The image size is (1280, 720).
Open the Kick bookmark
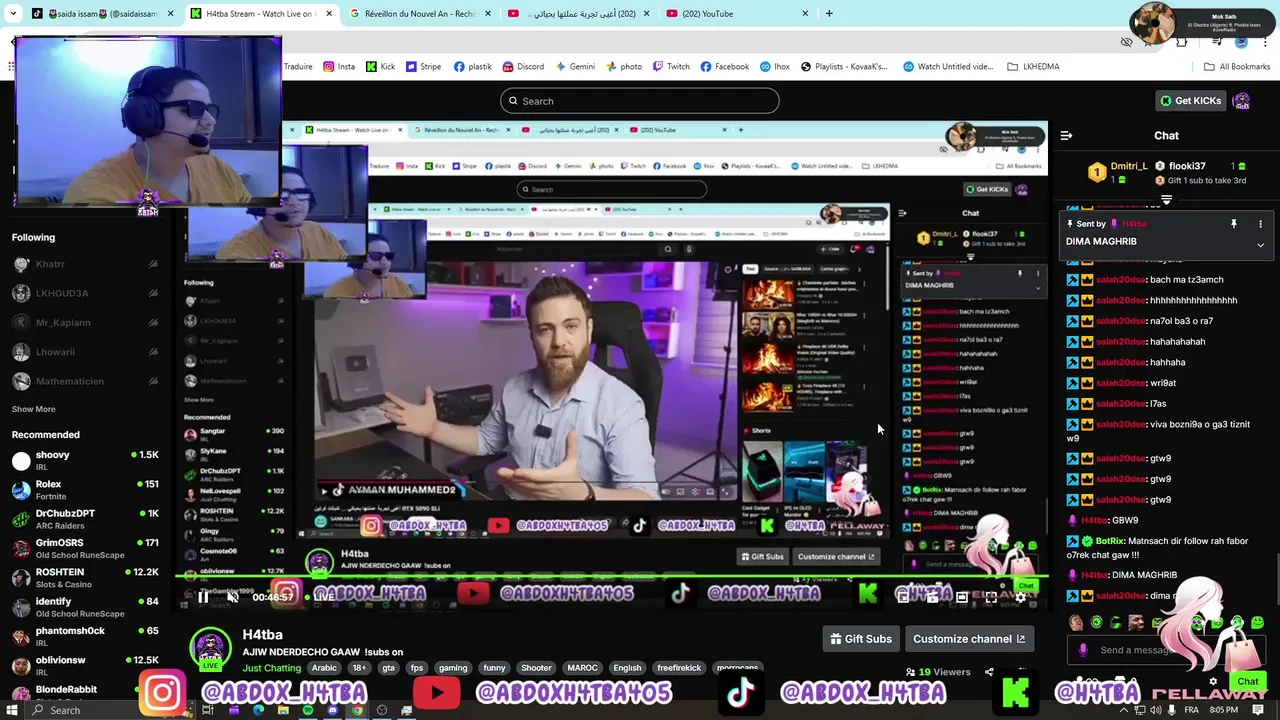click(380, 67)
